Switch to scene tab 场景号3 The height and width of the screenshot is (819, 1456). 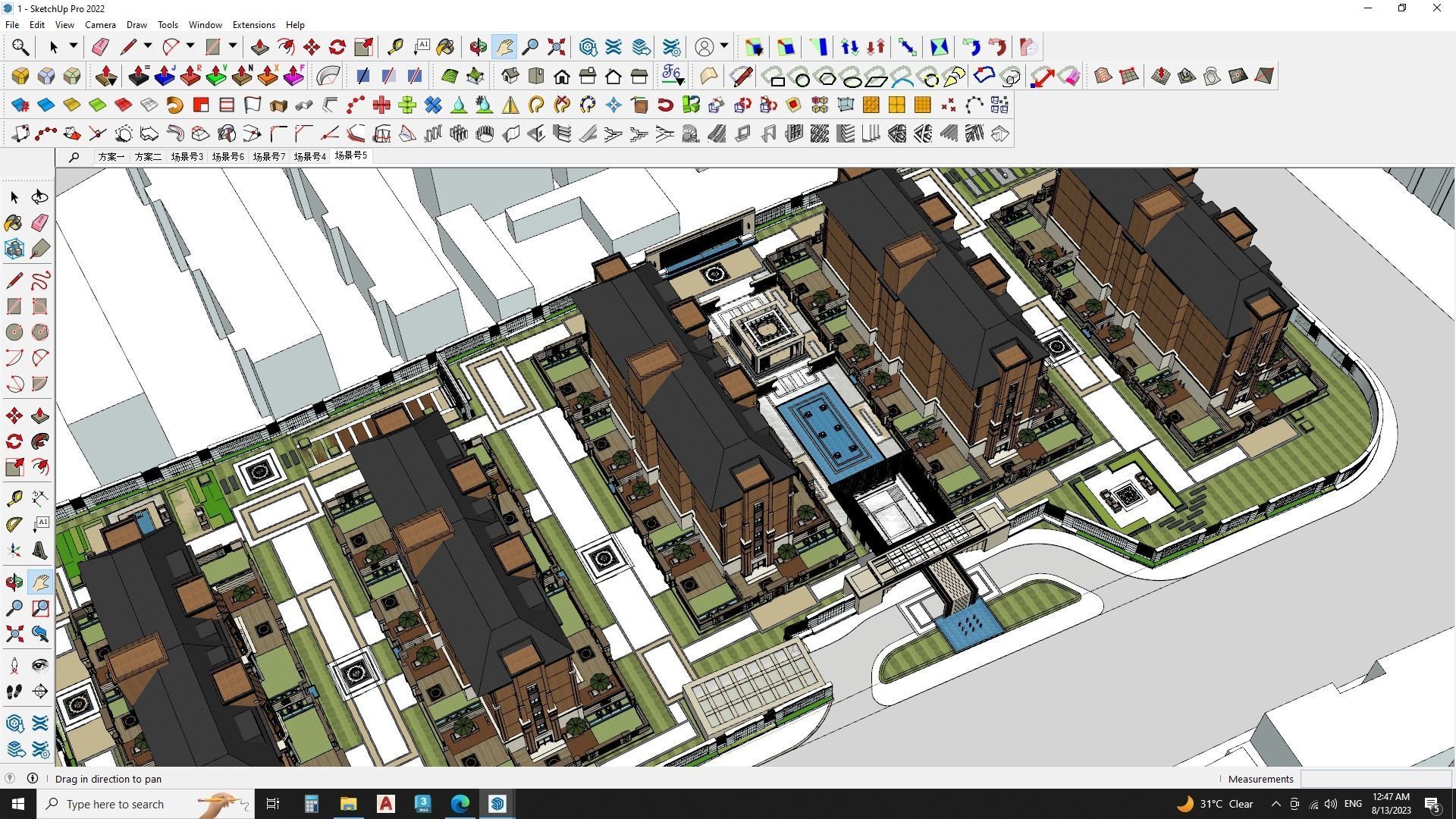(x=187, y=157)
